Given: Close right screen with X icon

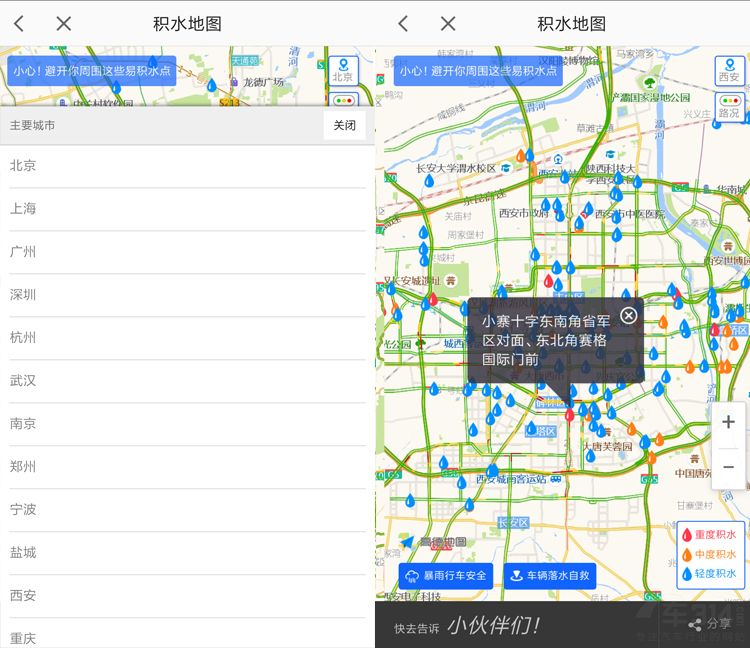Looking at the screenshot, I should point(448,23).
